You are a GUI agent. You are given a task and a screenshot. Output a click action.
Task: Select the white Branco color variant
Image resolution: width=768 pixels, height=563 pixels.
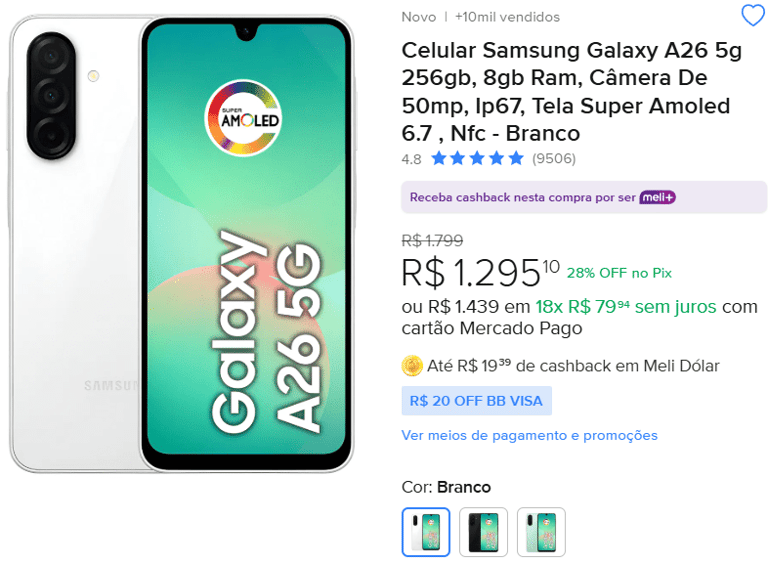point(426,532)
